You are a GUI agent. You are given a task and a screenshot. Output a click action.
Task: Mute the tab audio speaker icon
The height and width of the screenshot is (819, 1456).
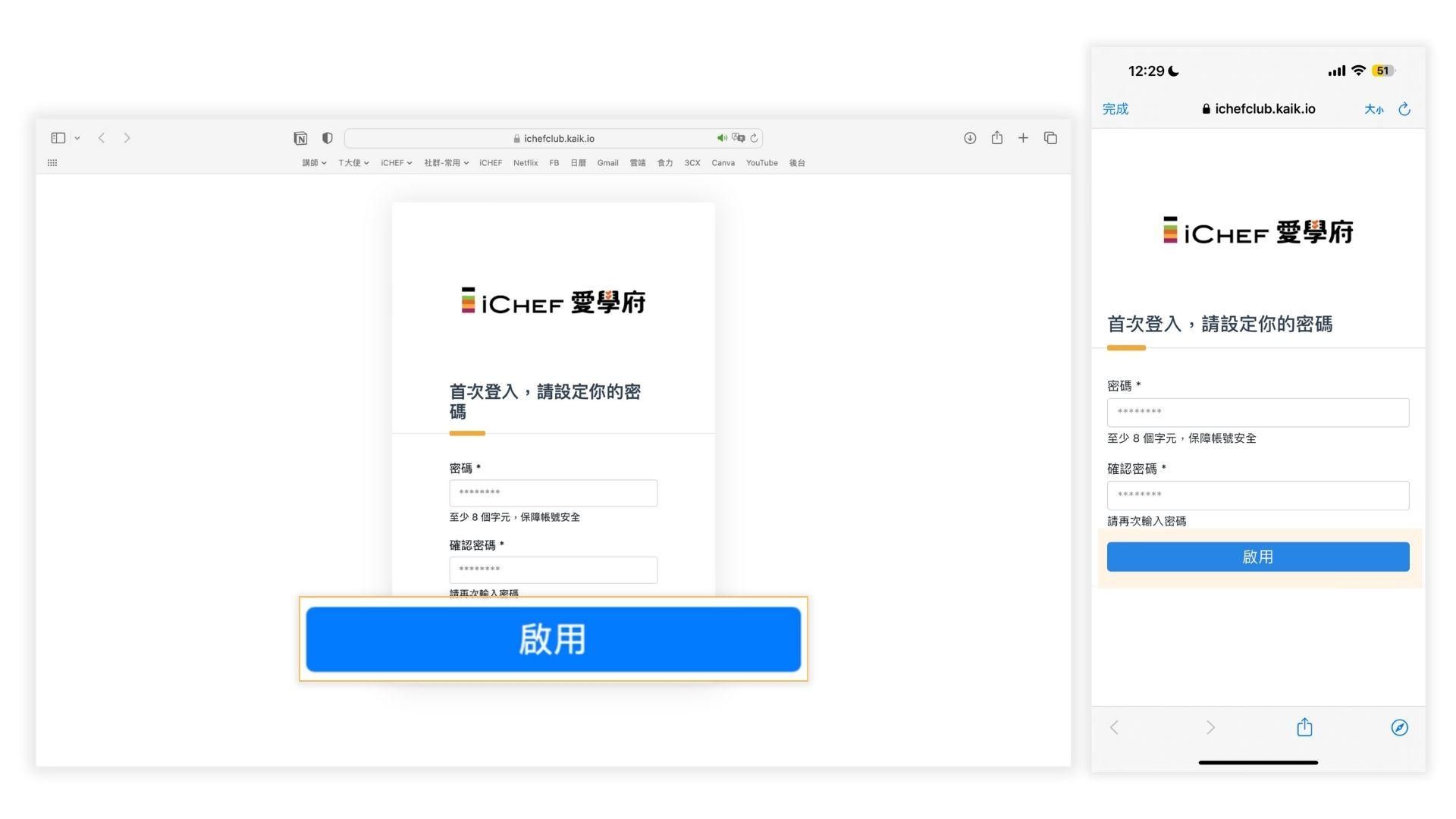pyautogui.click(x=721, y=138)
